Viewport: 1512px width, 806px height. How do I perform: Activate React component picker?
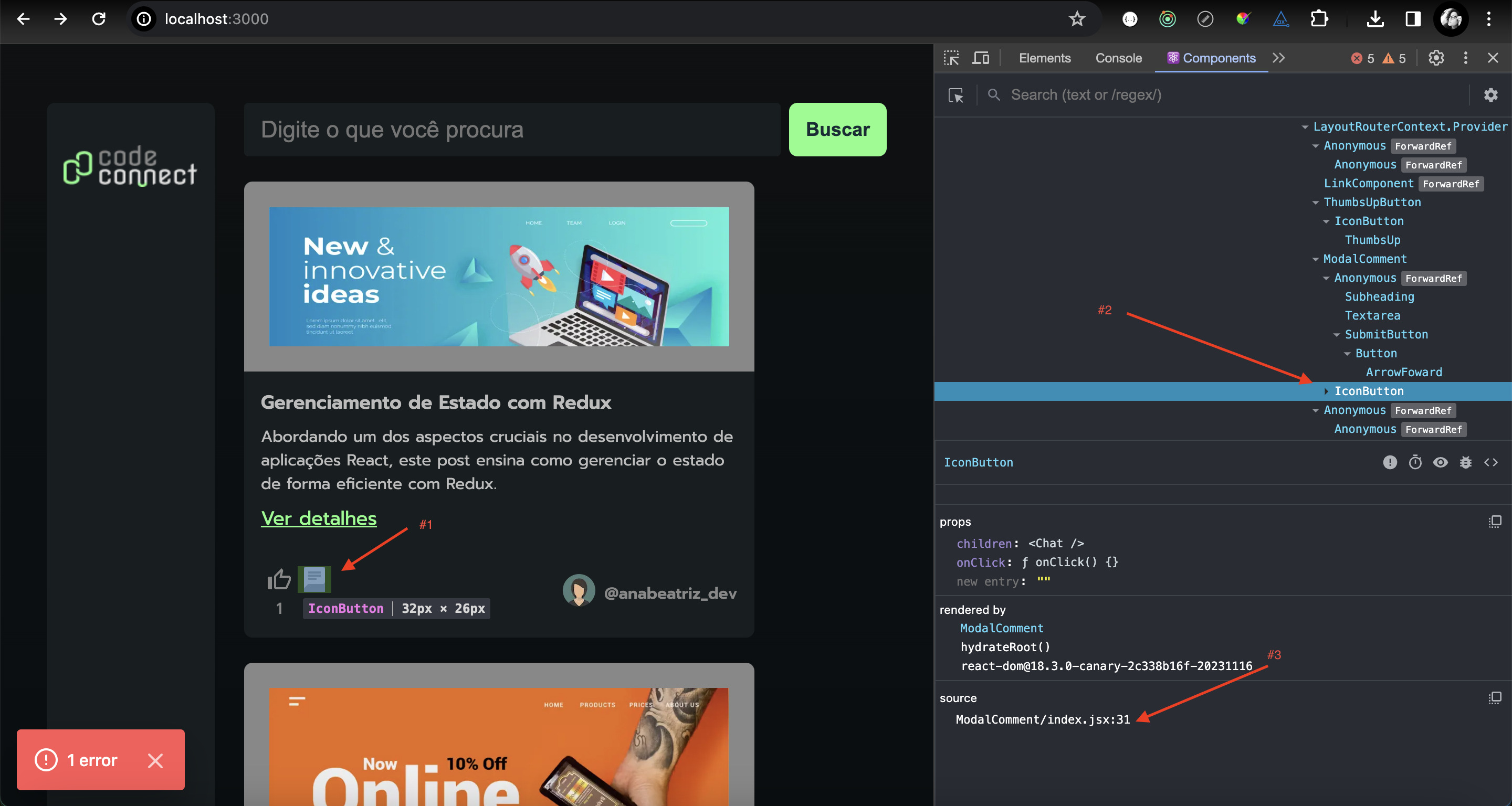(x=955, y=95)
